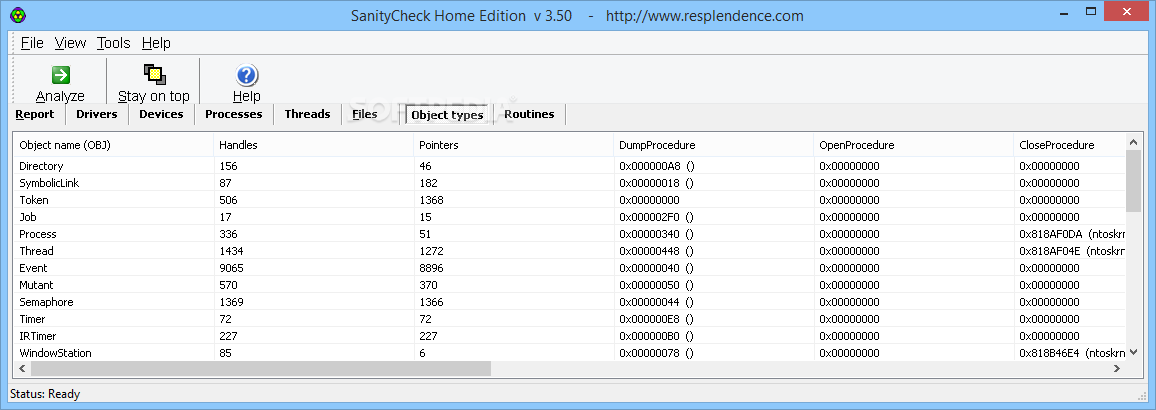The width and height of the screenshot is (1156, 410).
Task: Click Event handles value 9065
Action: click(x=231, y=268)
